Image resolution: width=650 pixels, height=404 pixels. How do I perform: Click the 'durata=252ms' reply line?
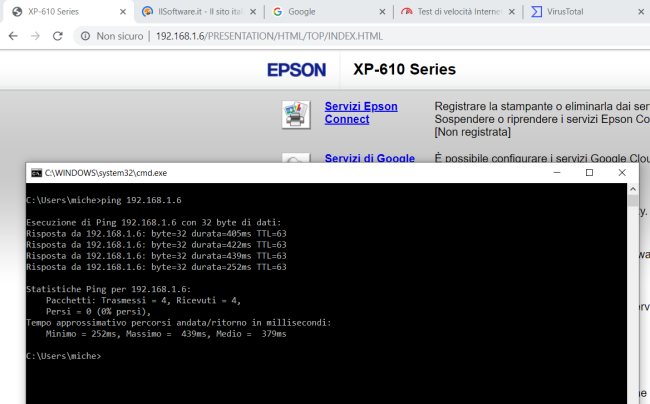[x=156, y=267]
